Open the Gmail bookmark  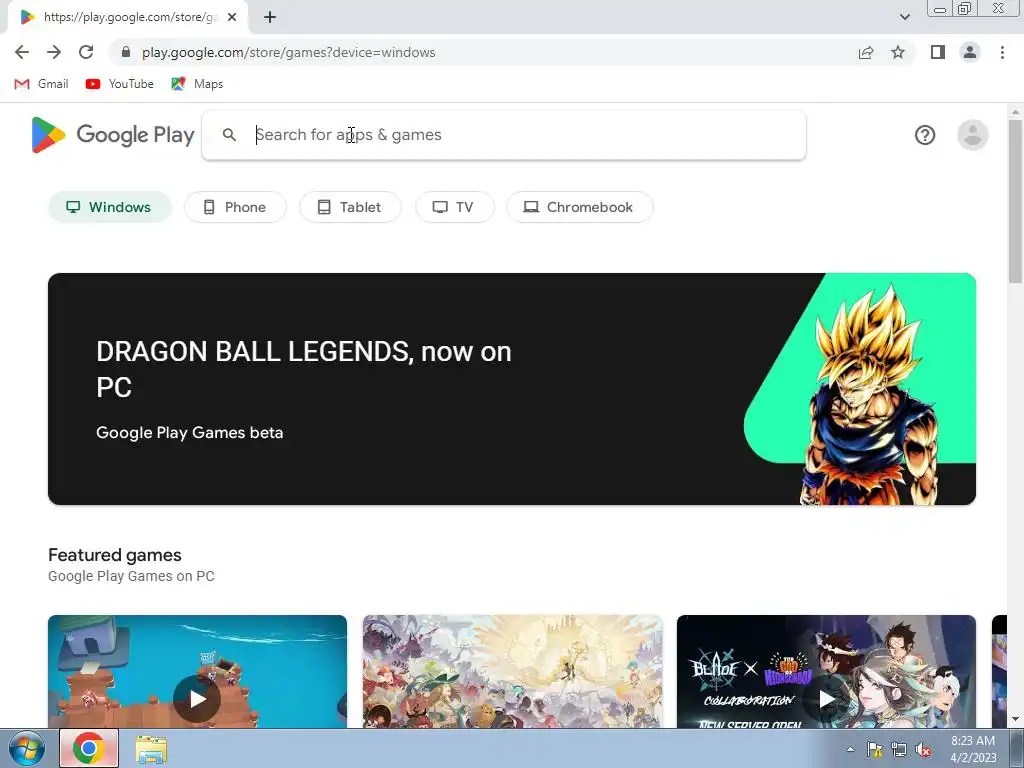click(41, 84)
